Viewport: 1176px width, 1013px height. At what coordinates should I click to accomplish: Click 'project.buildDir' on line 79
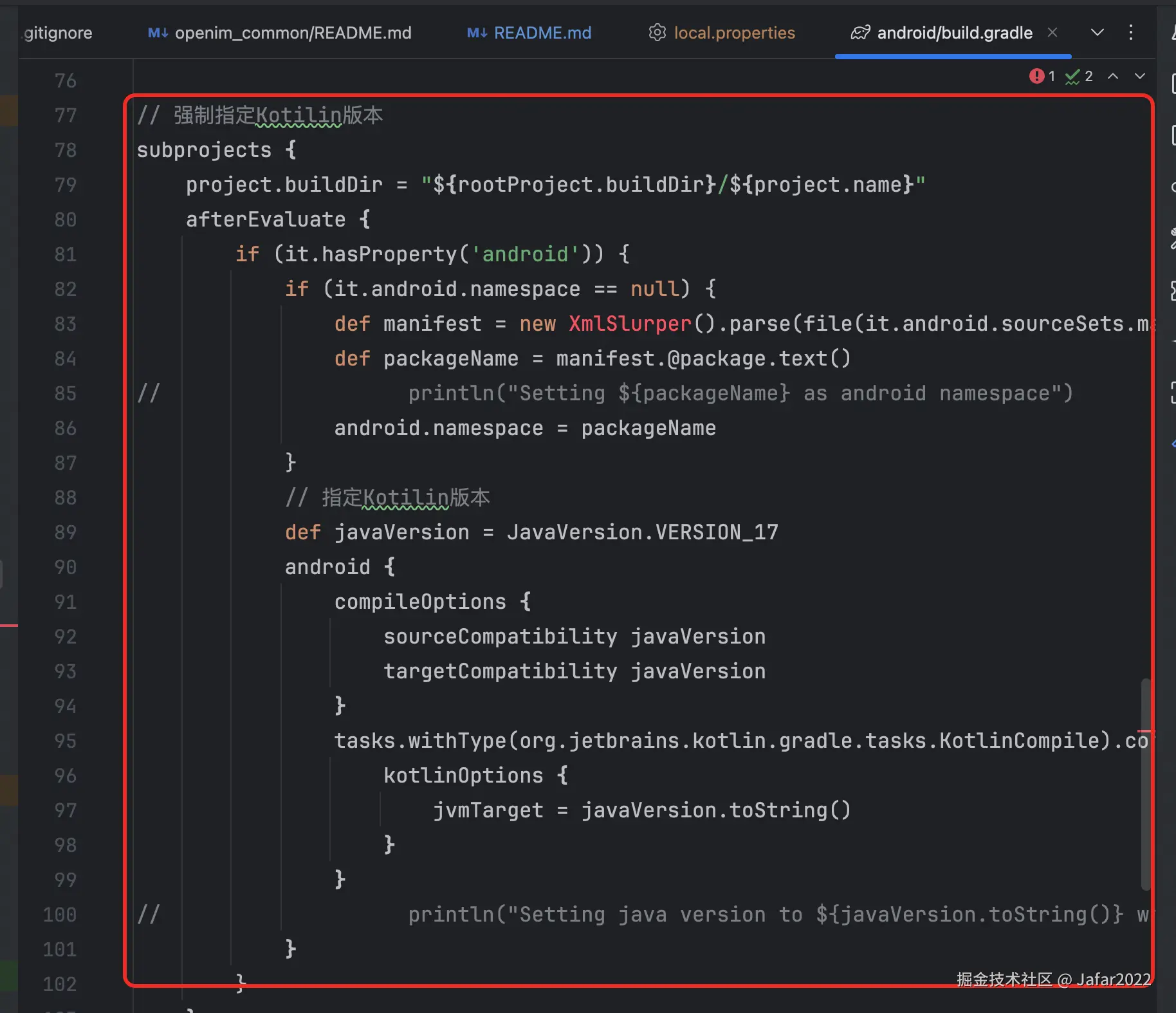pyautogui.click(x=284, y=185)
